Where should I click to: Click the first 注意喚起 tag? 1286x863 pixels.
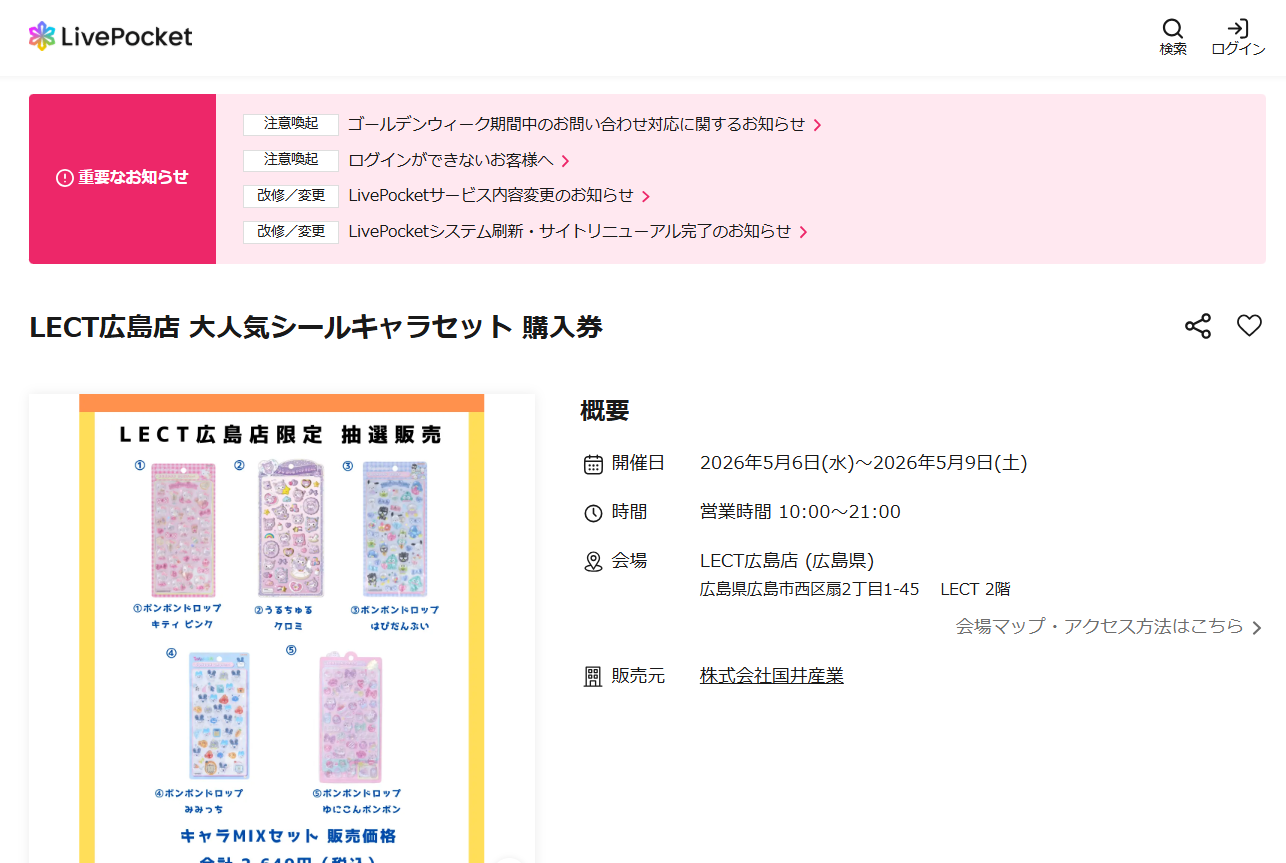click(x=291, y=124)
